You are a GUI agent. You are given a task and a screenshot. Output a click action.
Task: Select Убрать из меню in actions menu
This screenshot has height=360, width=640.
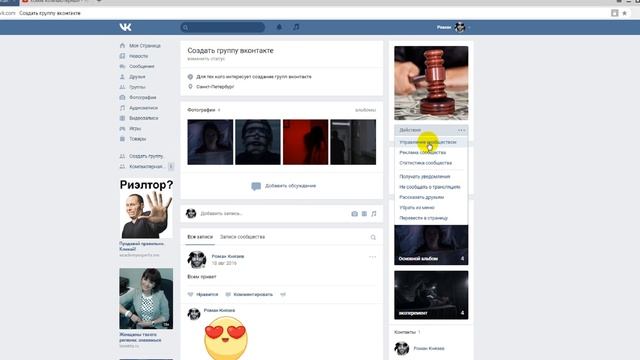(417, 207)
